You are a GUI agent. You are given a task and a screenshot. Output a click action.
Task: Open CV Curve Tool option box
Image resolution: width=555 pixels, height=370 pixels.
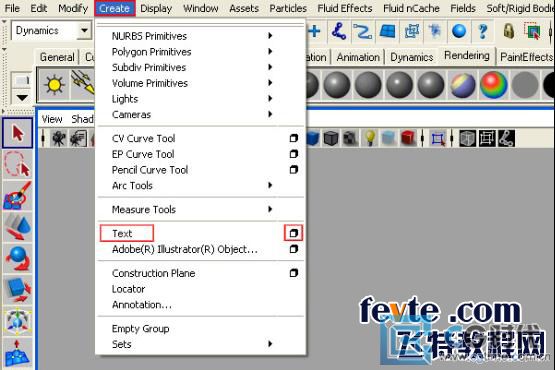293,138
